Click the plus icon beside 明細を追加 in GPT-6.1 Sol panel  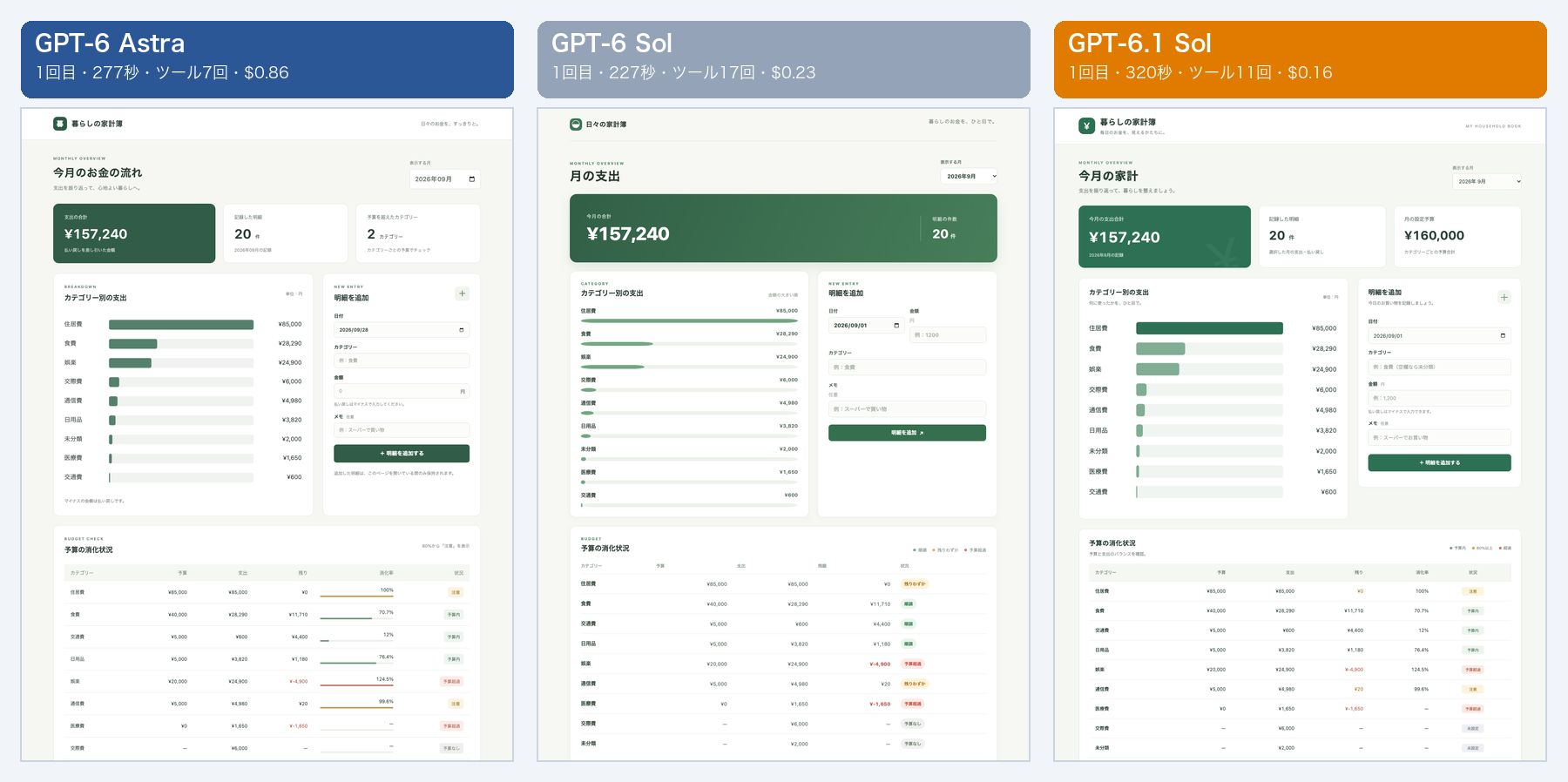(x=1504, y=298)
